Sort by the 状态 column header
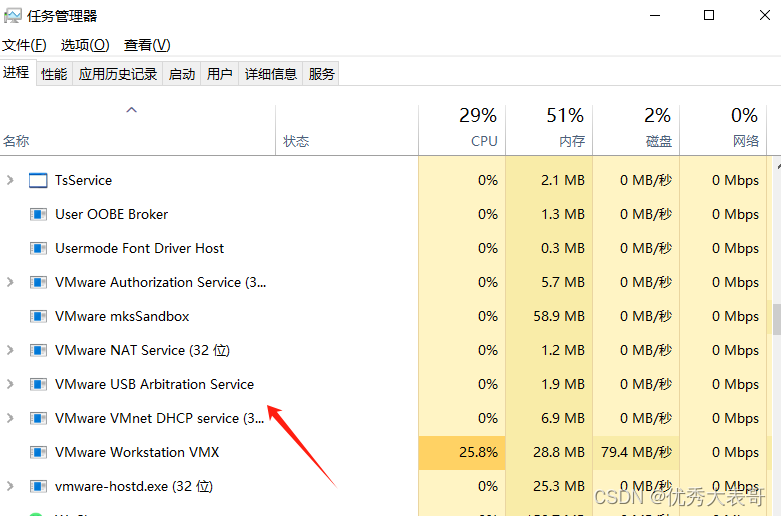 (347, 129)
